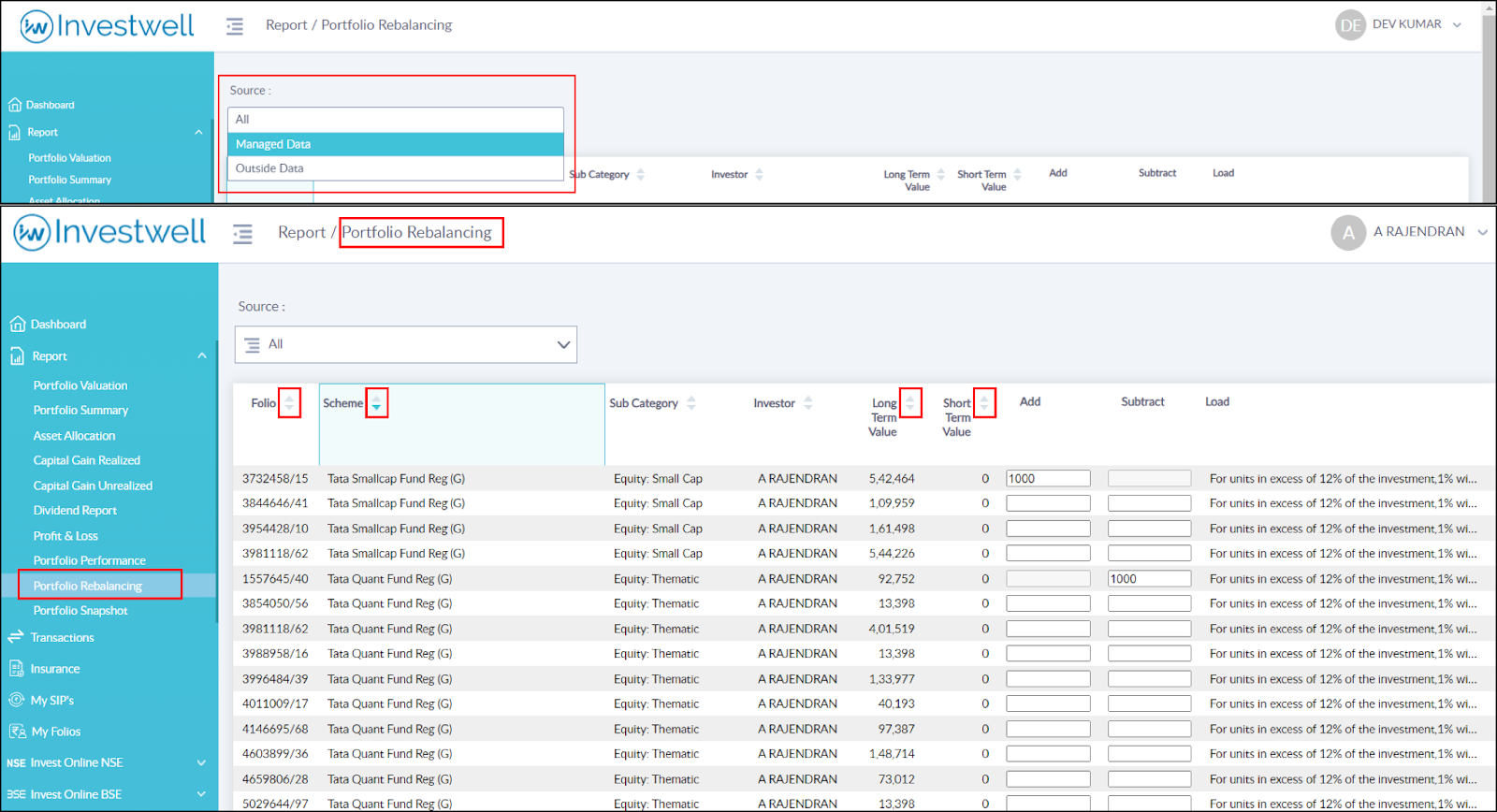This screenshot has width=1497, height=812.
Task: Sort by Long Term Value in lower table
Action: coord(910,403)
